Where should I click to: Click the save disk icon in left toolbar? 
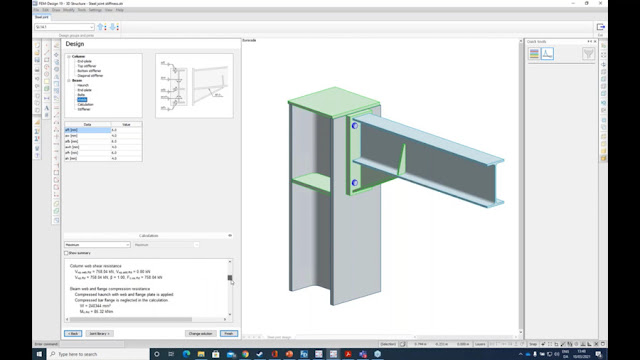pyautogui.click(x=37, y=60)
